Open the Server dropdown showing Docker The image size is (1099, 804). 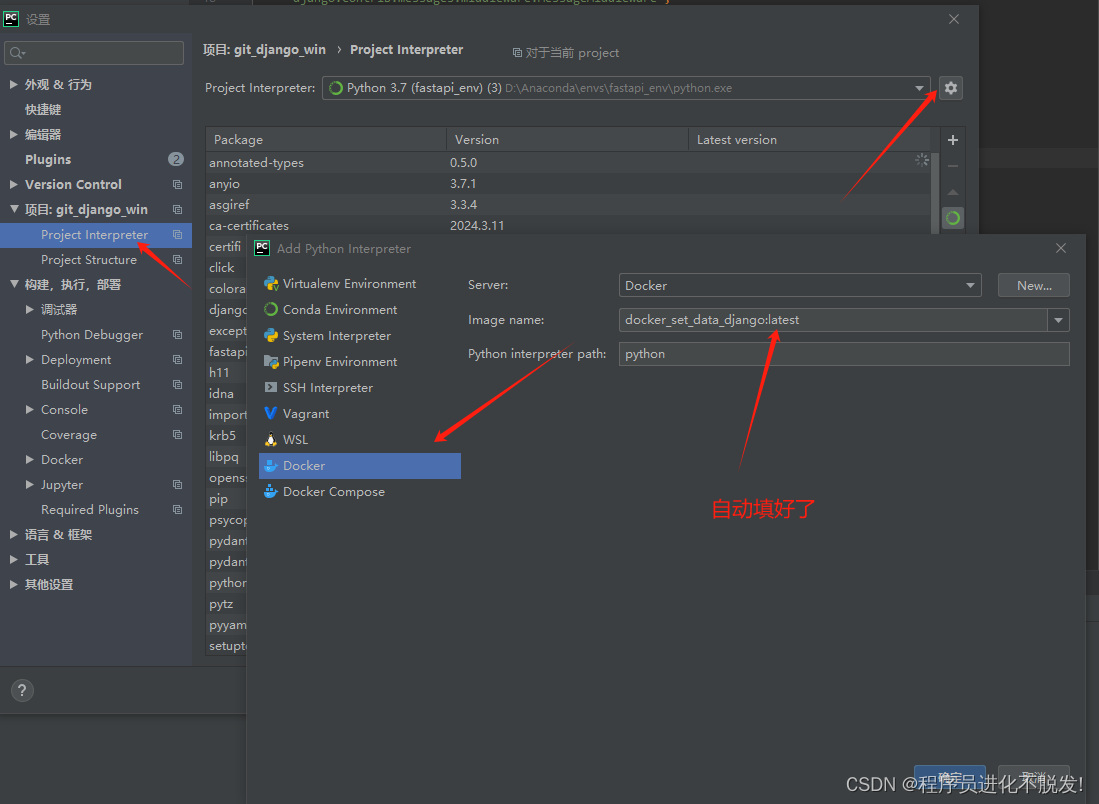(800, 285)
